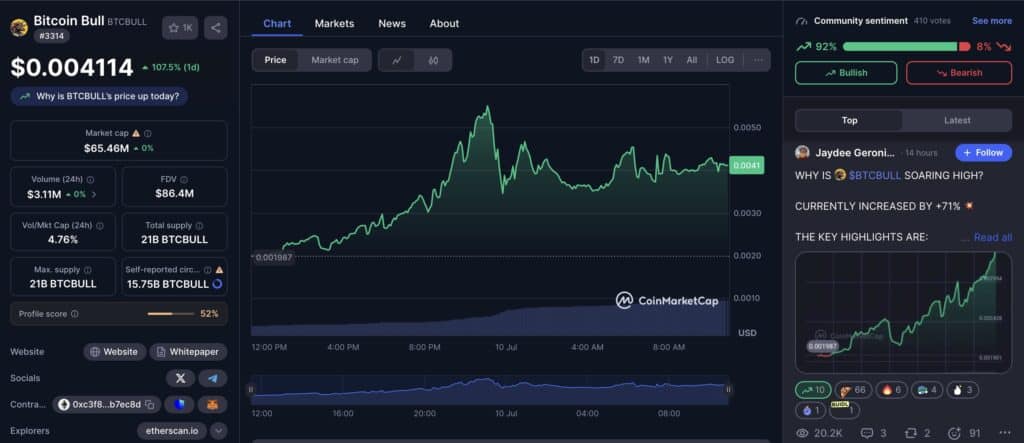
Task: React with the blue bomb emoji showing 1
Action: click(x=810, y=410)
